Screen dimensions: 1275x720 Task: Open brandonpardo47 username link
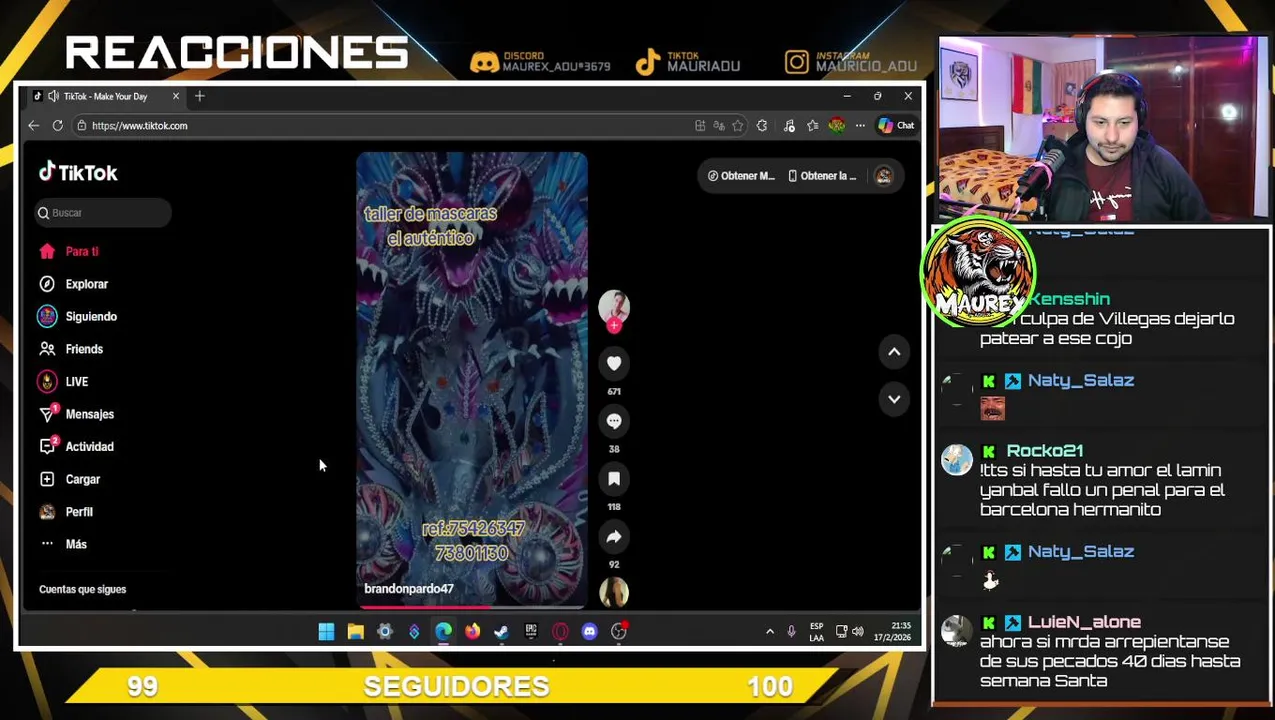[409, 589]
